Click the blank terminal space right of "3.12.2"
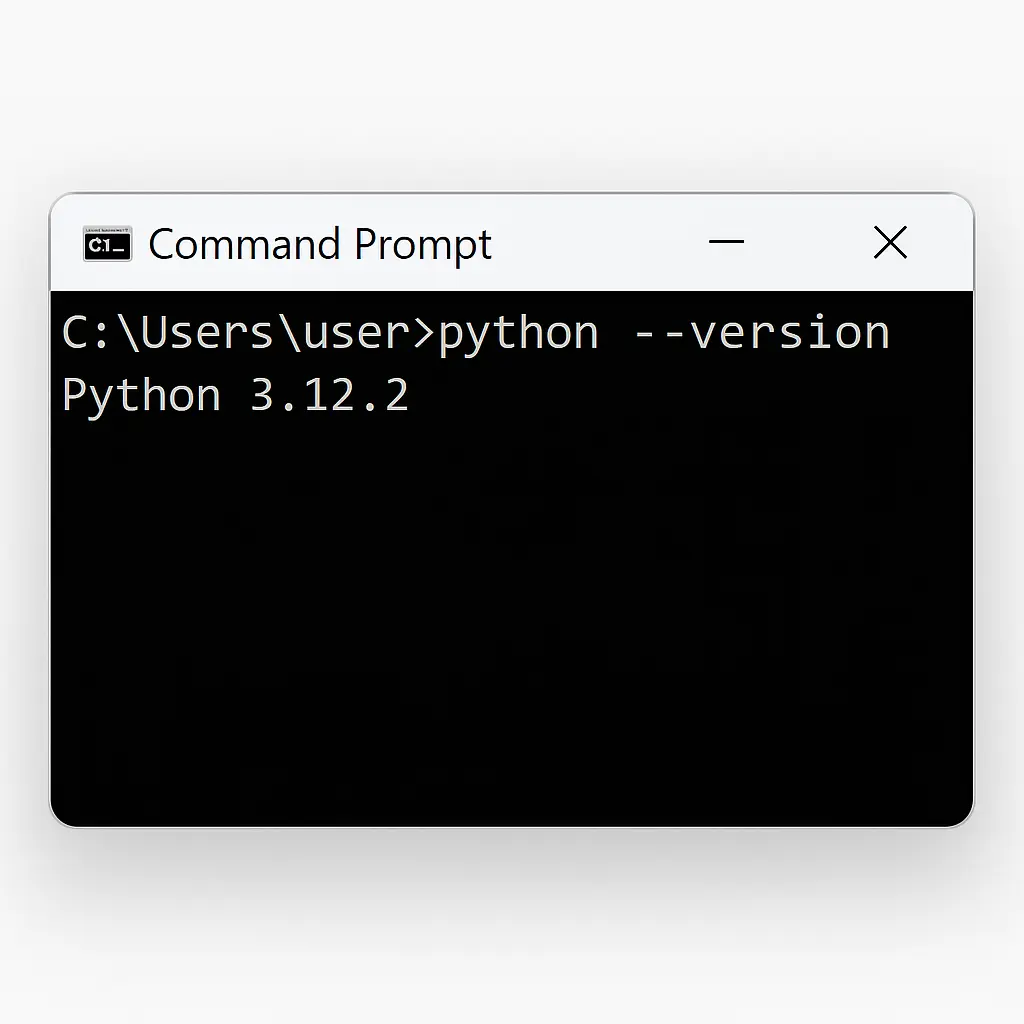 pos(650,396)
